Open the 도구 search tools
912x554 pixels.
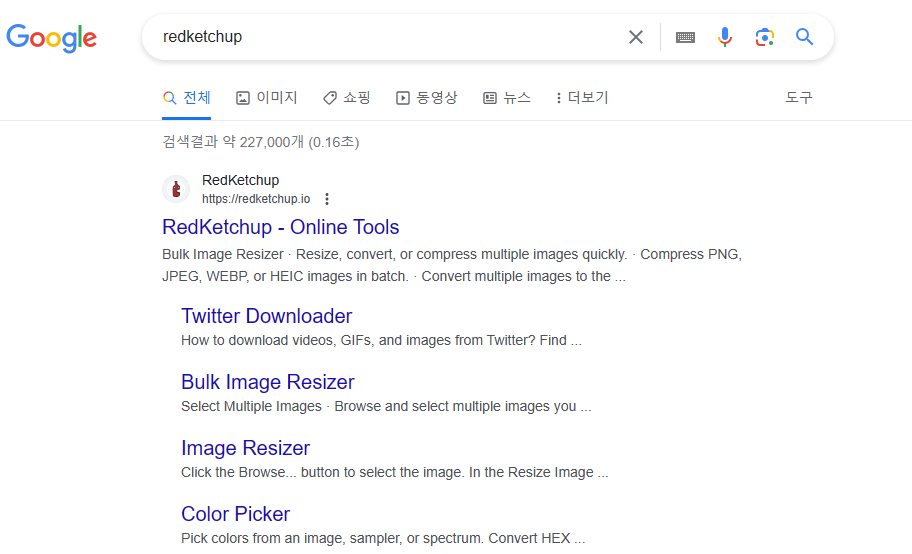coord(799,98)
